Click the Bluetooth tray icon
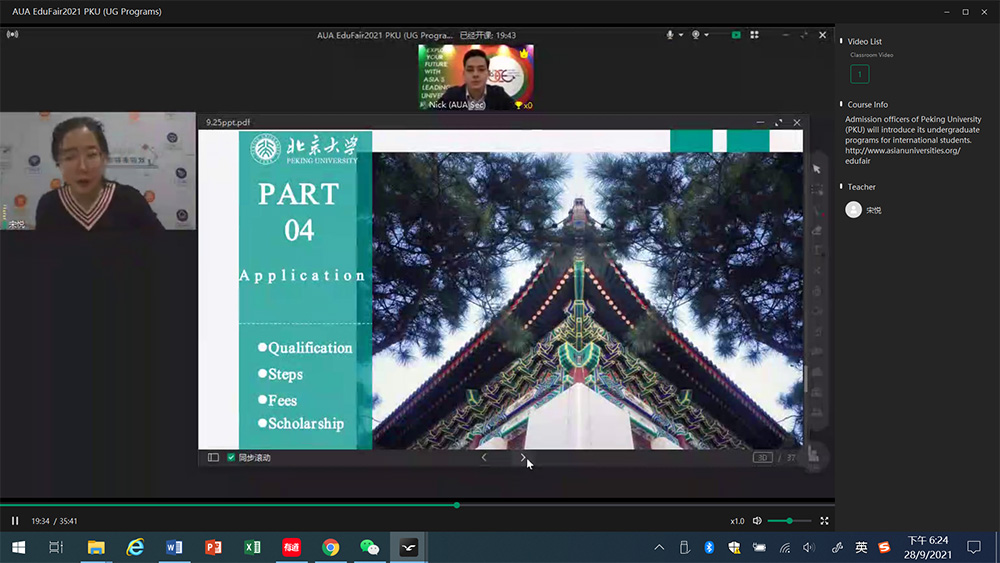The height and width of the screenshot is (563, 1000). (709, 547)
